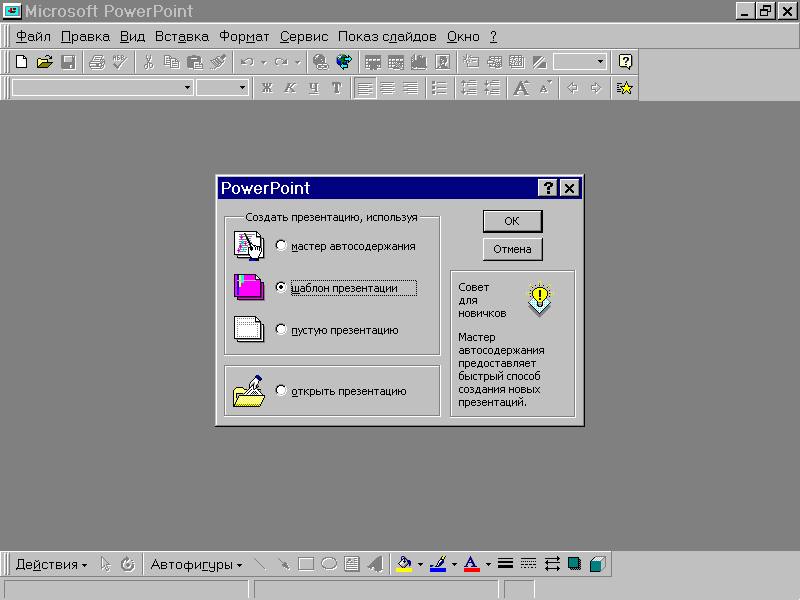
Task: Click the New presentation icon
Action: [x=21, y=62]
